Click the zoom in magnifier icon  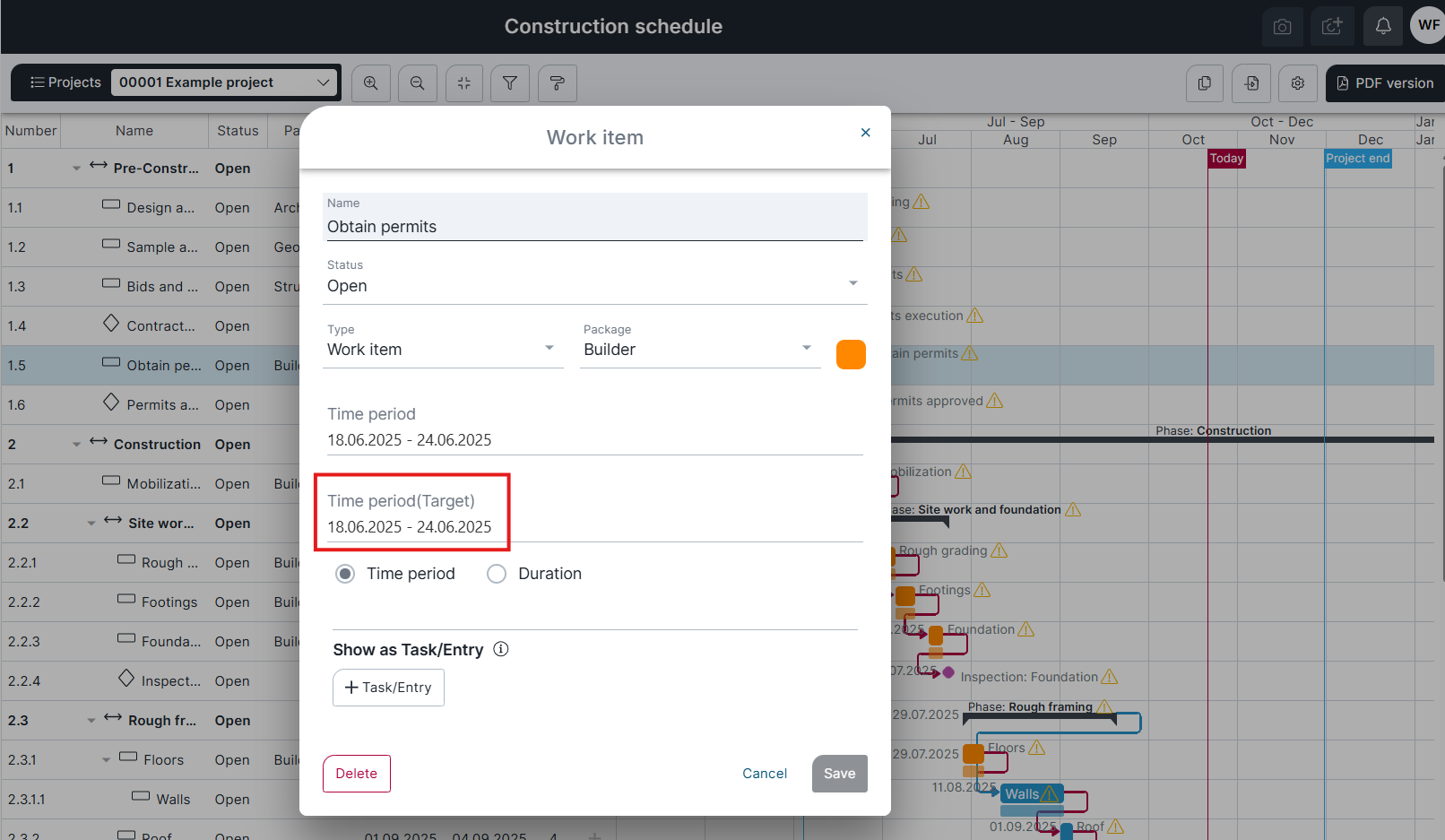coord(370,83)
